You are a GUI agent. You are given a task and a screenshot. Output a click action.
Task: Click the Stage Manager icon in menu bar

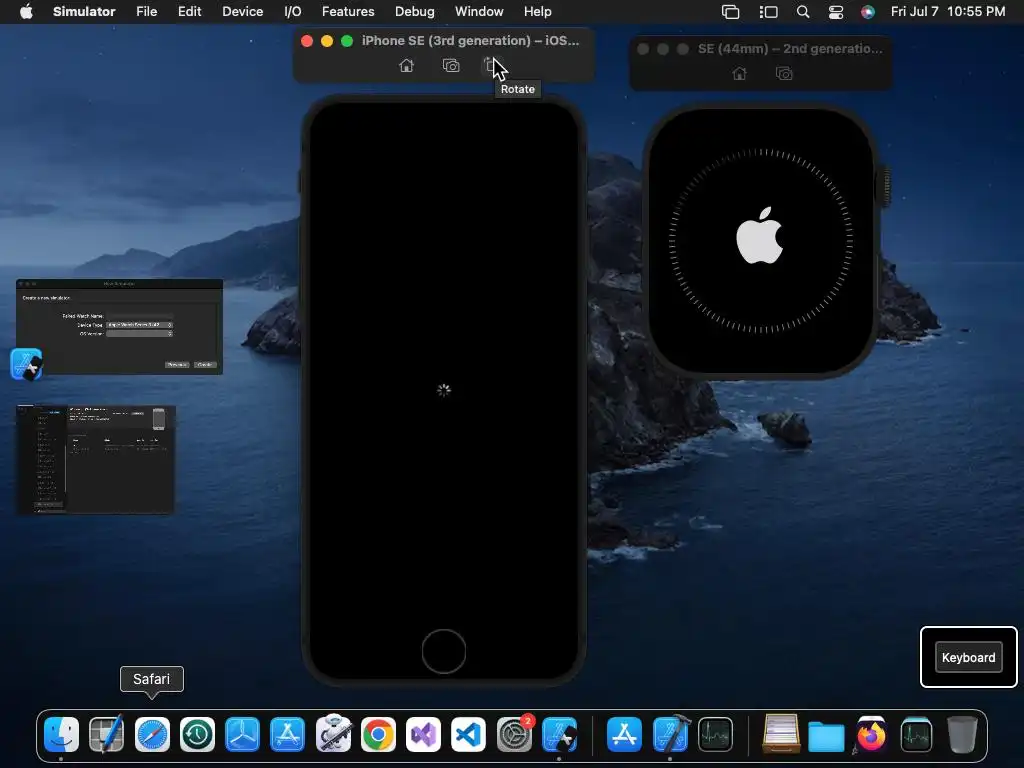tap(769, 12)
